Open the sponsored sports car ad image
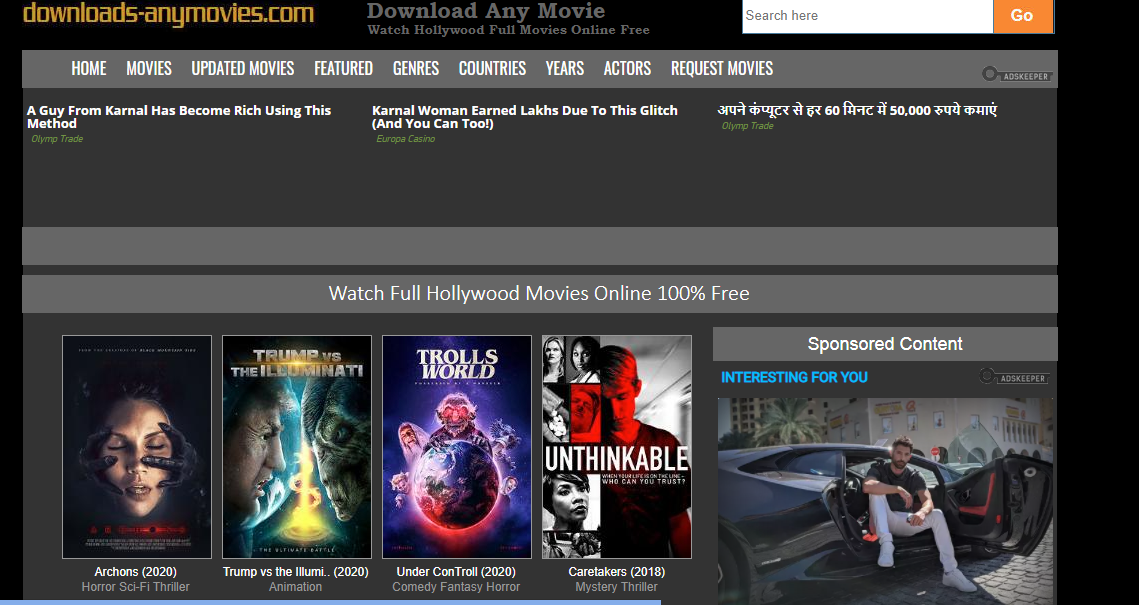The image size is (1139, 605). tap(885, 501)
